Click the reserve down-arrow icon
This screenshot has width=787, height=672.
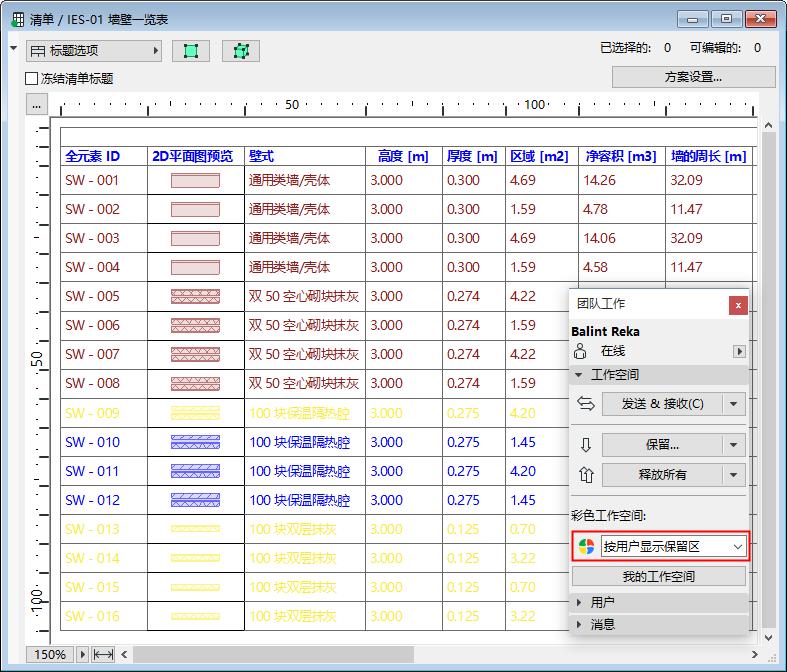[586, 445]
